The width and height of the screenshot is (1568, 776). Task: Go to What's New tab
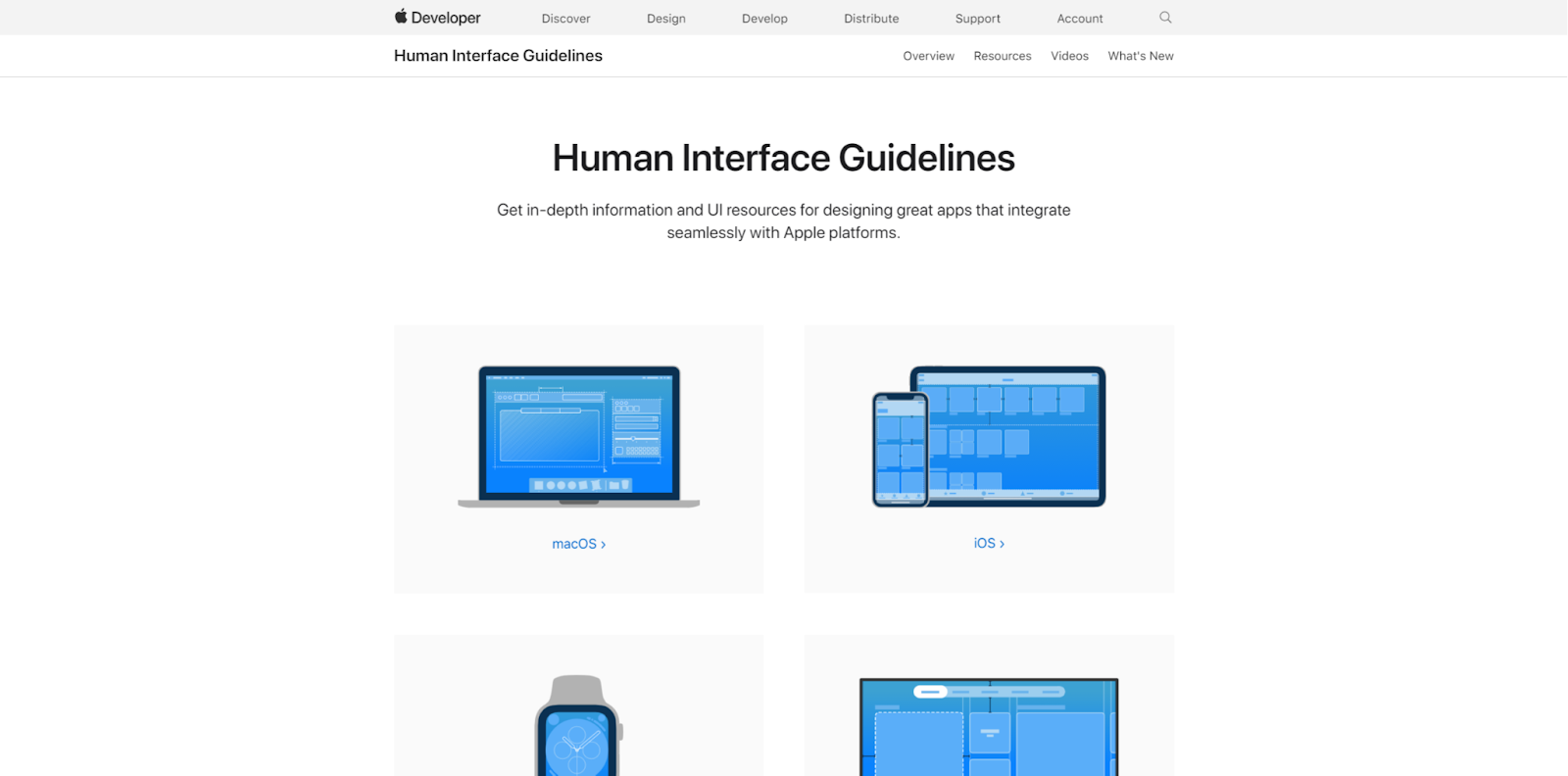[x=1141, y=56]
